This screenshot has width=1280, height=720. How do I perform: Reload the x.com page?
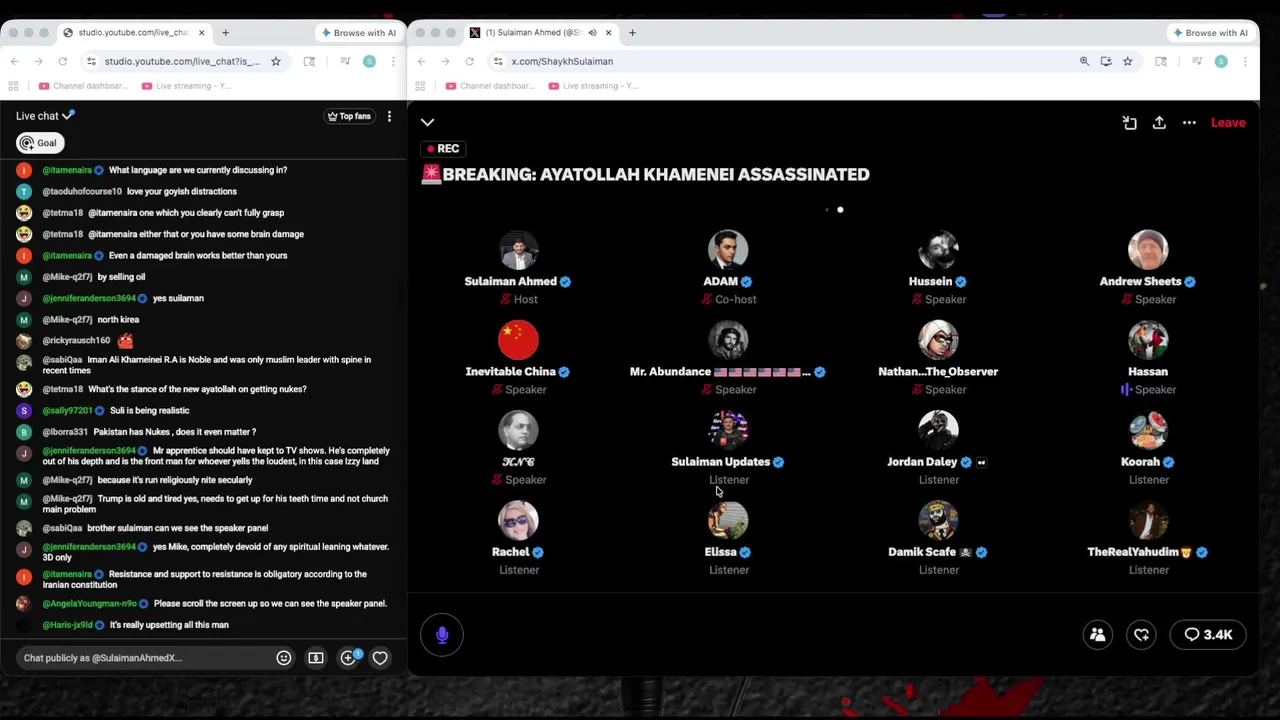point(469,61)
